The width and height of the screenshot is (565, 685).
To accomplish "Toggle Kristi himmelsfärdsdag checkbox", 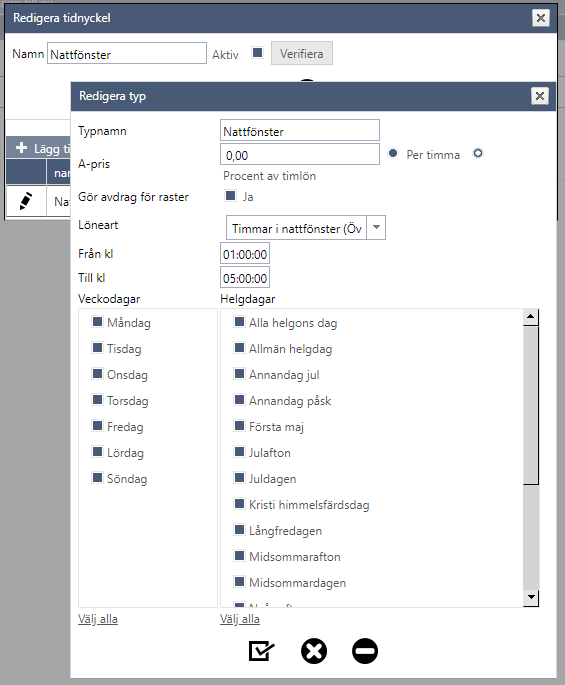I will click(x=239, y=504).
